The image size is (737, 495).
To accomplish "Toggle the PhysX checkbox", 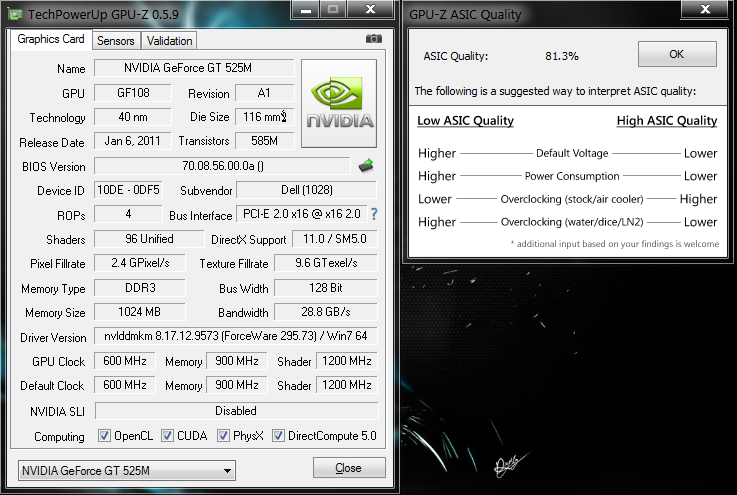I will [x=223, y=436].
